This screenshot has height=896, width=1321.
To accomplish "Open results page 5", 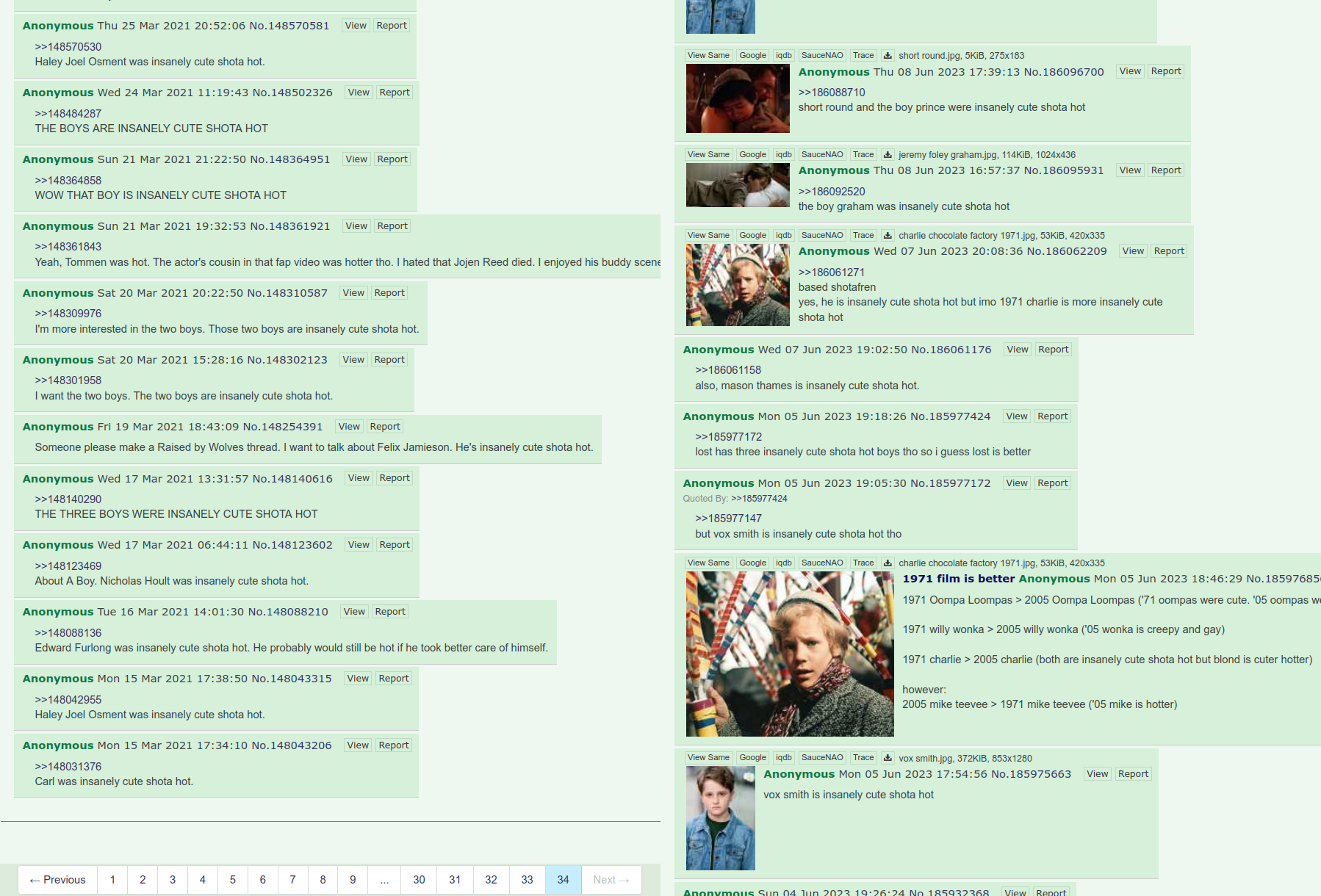I will tap(233, 880).
